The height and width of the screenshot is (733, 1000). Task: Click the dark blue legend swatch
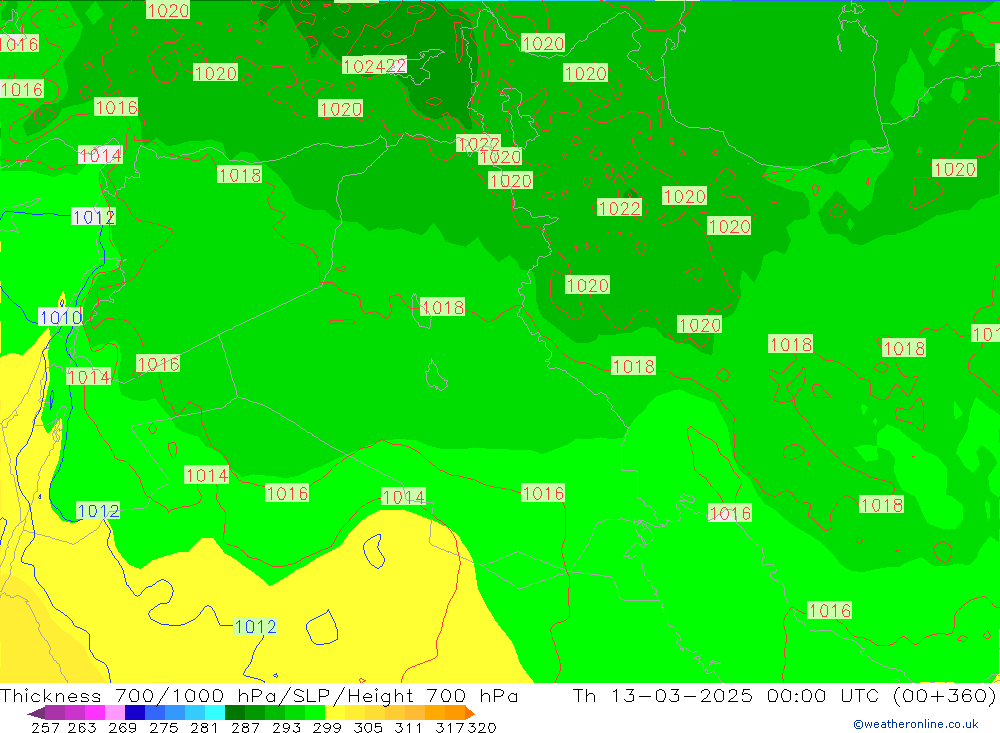135,713
